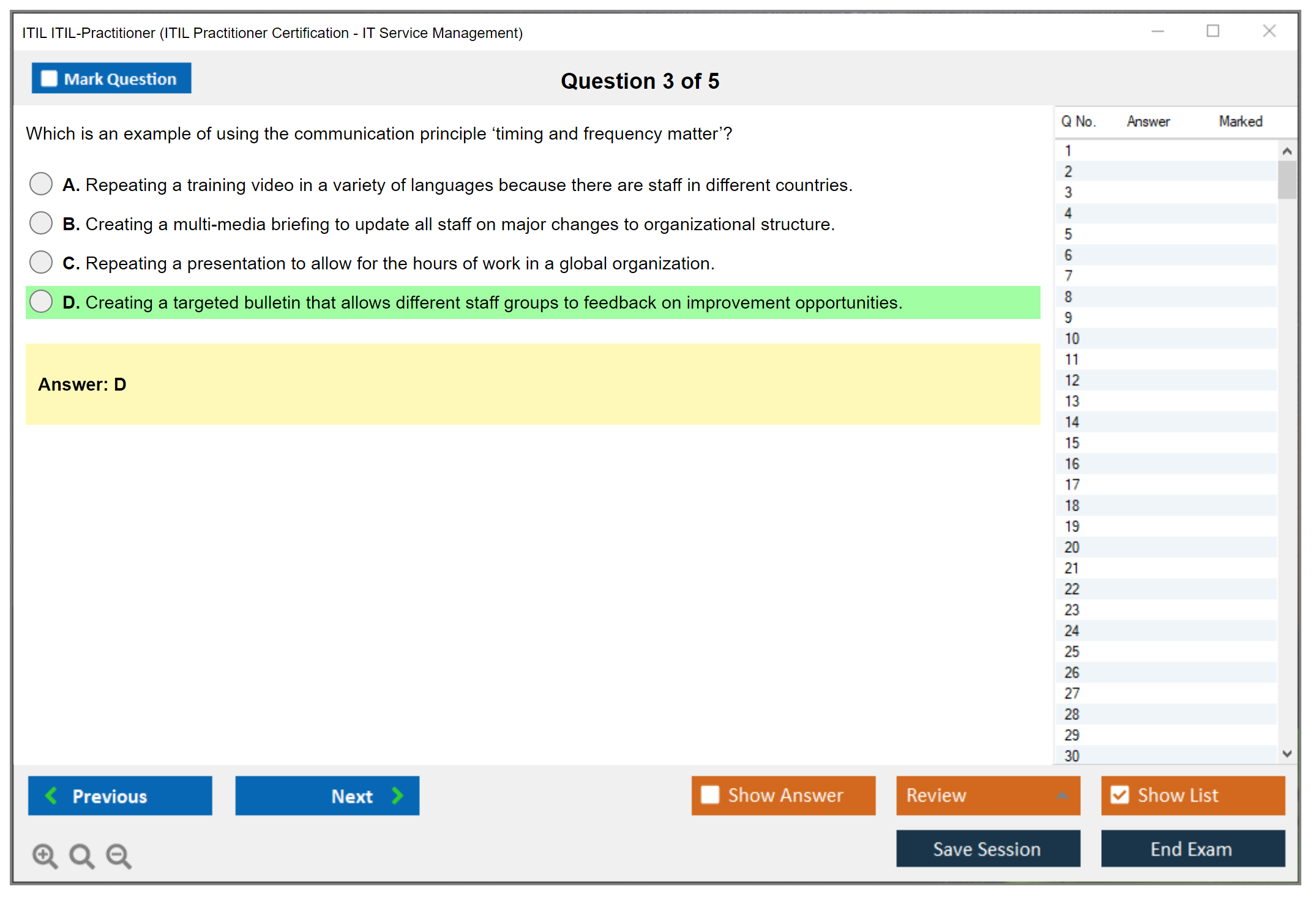Select option C radio button
The width and height of the screenshot is (1316, 900).
click(41, 262)
